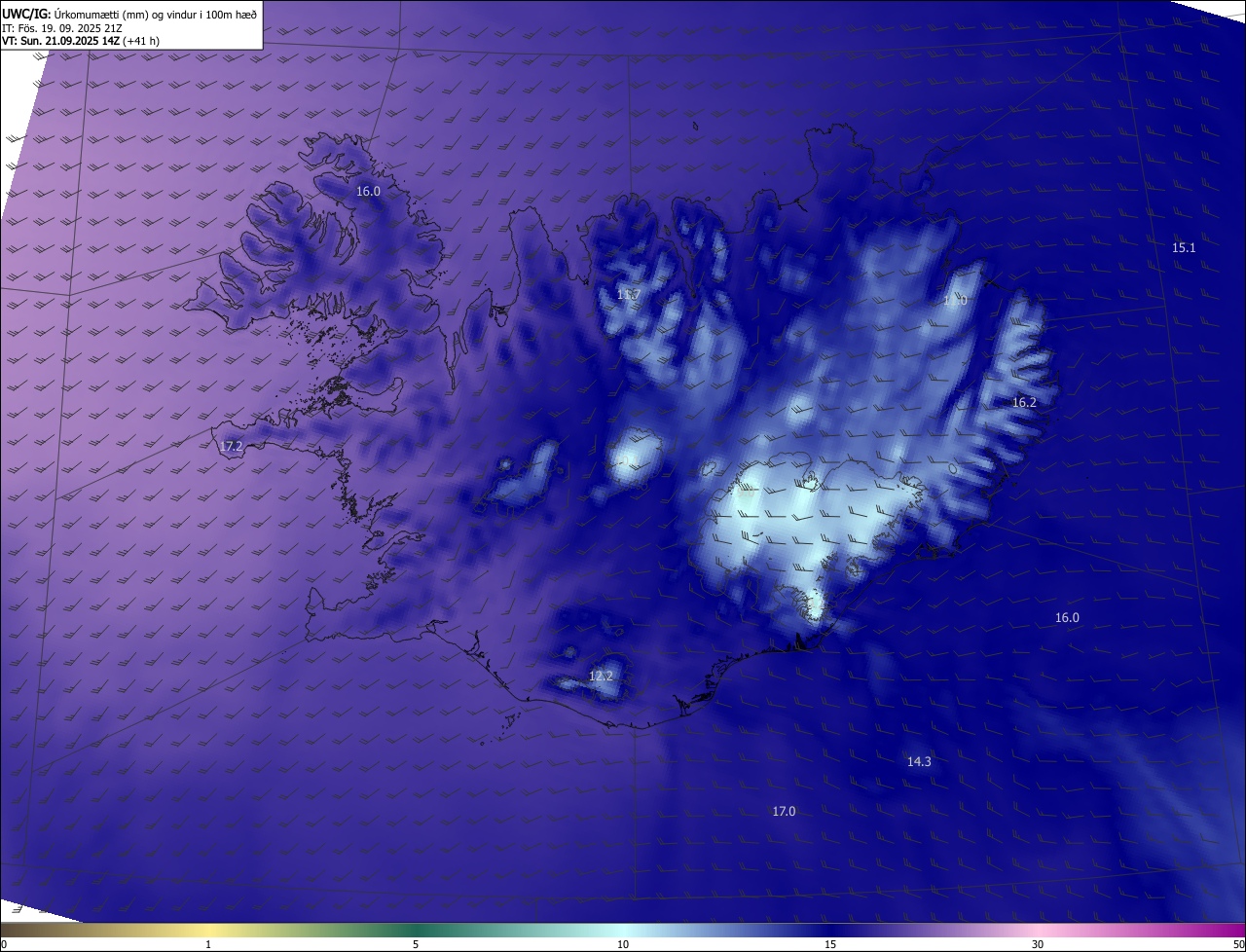
Task: Click the 16.0 value over the Westfjords
Action: pyautogui.click(x=368, y=192)
